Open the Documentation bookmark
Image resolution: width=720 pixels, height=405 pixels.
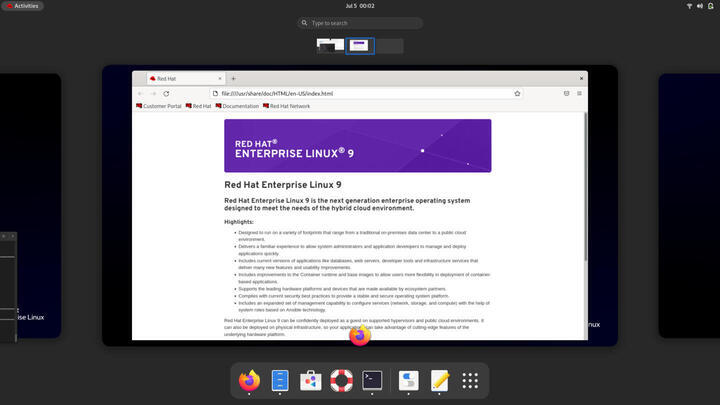[237, 106]
